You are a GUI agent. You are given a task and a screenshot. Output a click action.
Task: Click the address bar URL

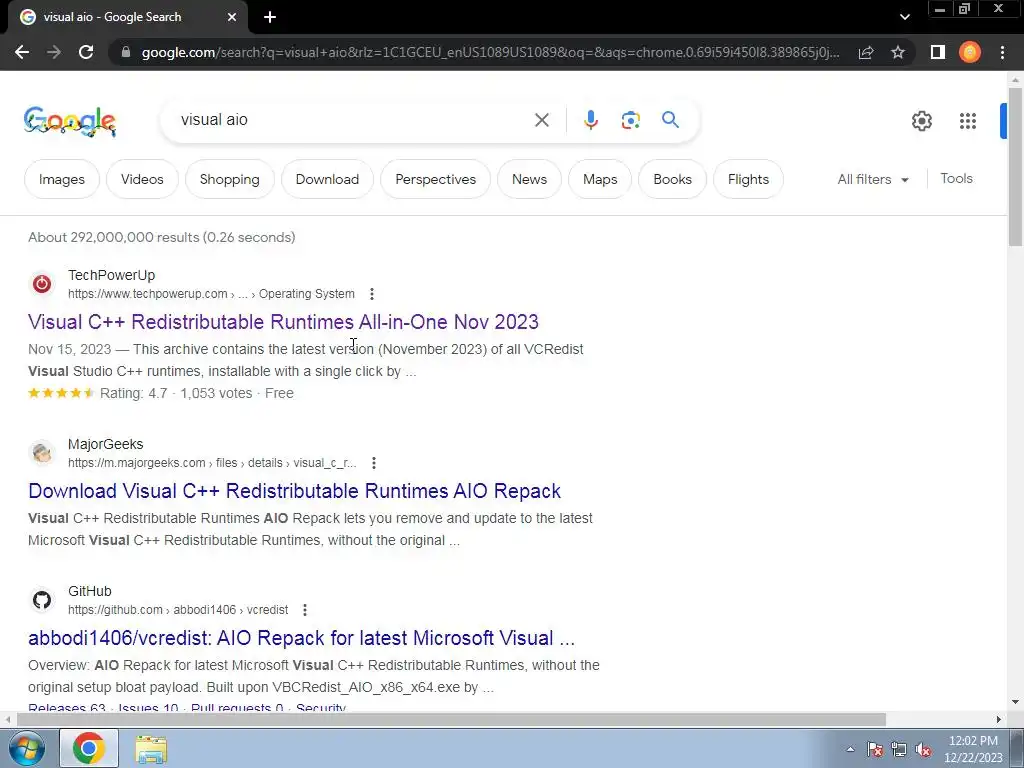[x=490, y=52]
